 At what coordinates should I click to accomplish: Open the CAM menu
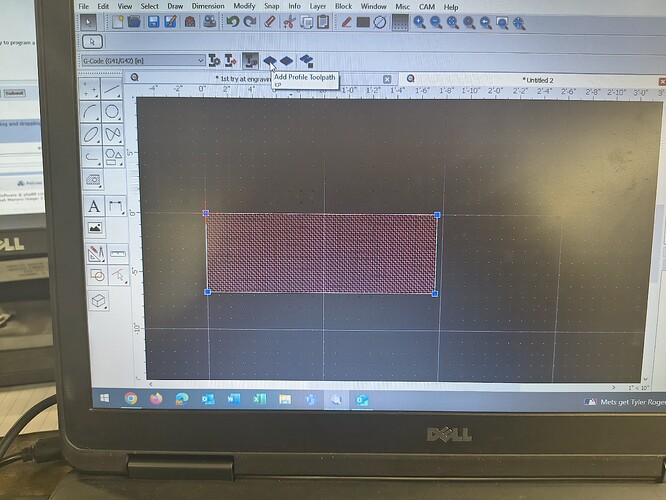426,7
